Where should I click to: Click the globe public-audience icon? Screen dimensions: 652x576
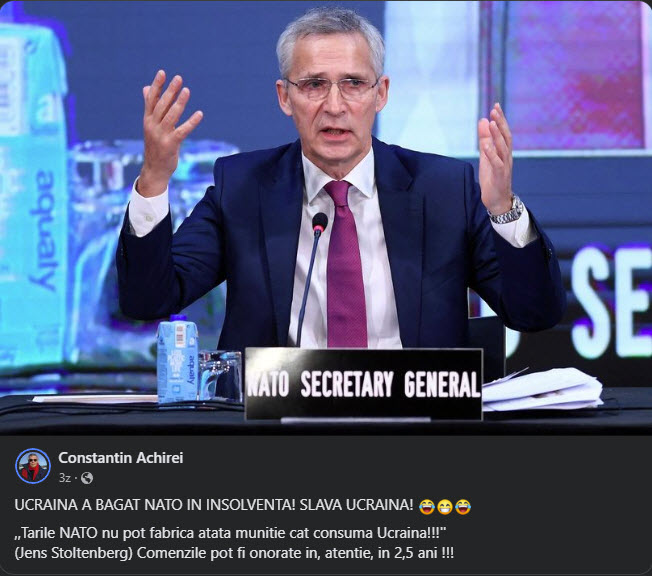coord(87,478)
